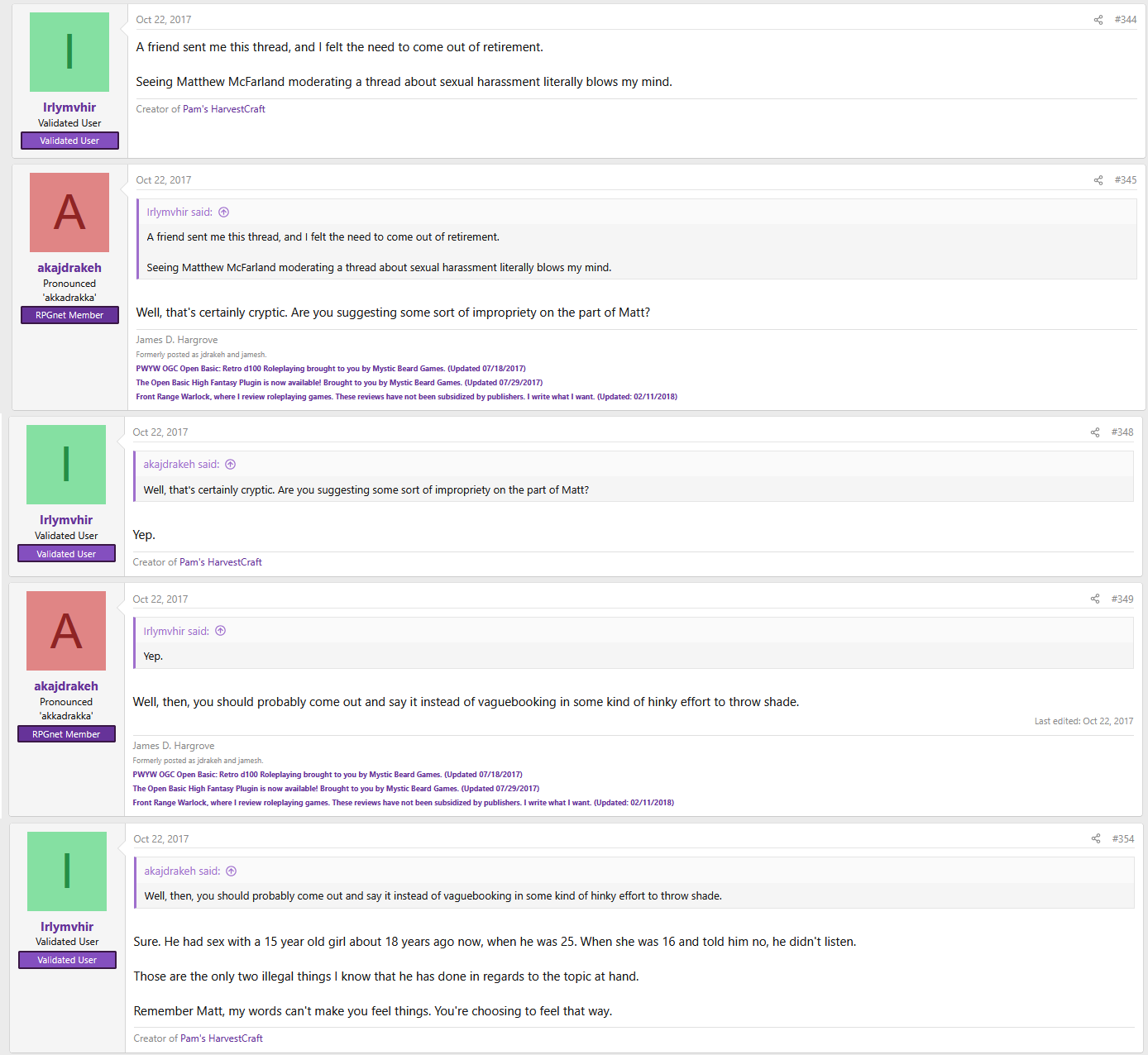Open Front Range Warlock link in post #345

[407, 397]
